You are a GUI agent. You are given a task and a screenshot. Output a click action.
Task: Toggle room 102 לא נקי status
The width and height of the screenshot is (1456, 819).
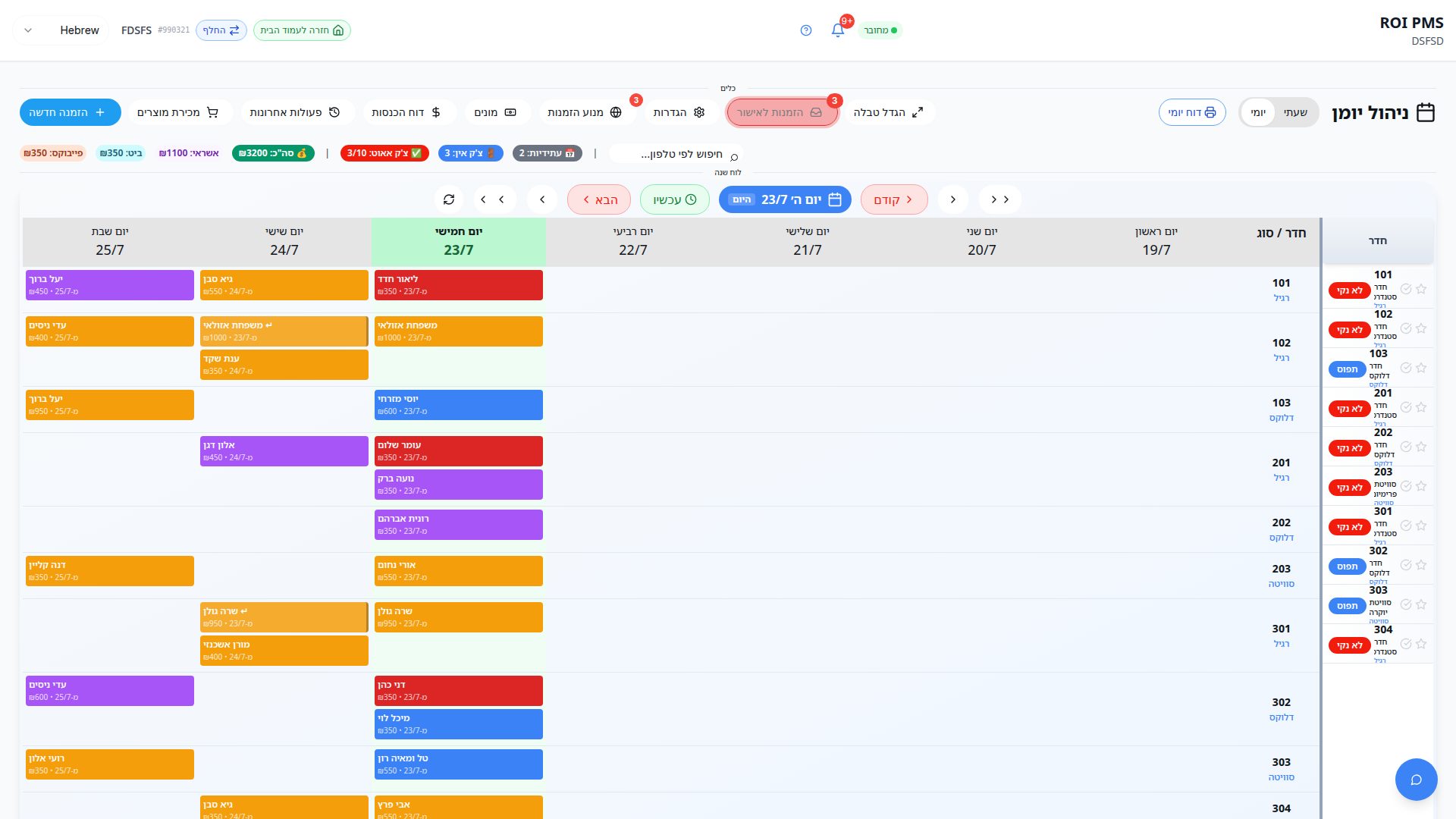(x=1349, y=330)
